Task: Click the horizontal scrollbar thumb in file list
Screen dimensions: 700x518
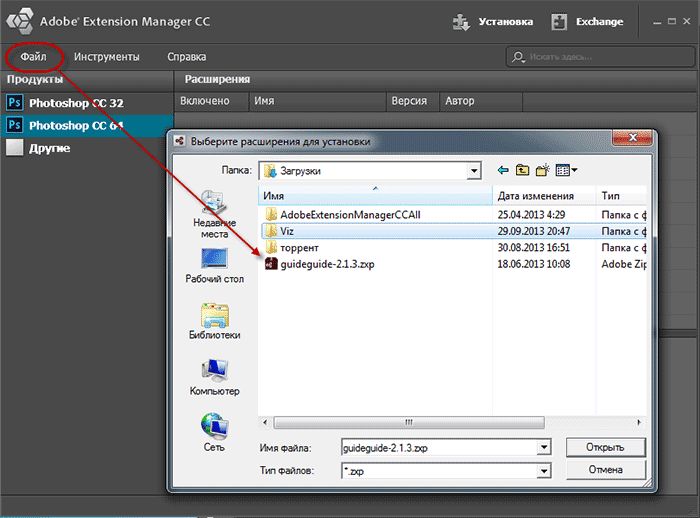Action: pyautogui.click(x=409, y=422)
